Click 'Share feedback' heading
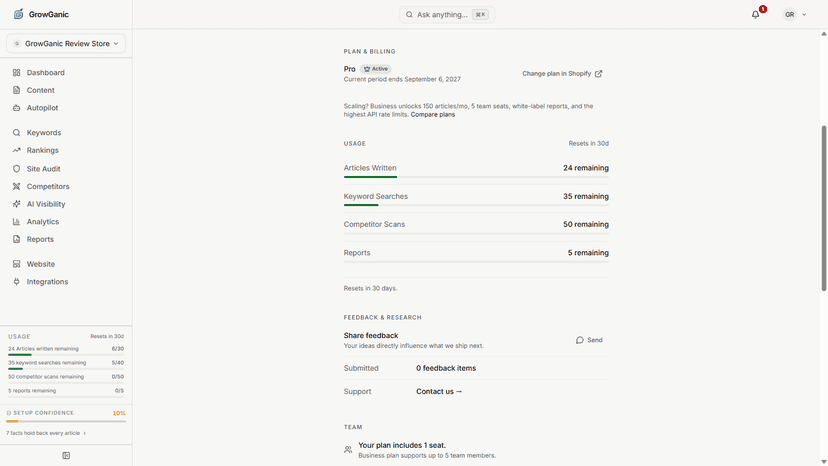The image size is (828, 466). tap(371, 335)
